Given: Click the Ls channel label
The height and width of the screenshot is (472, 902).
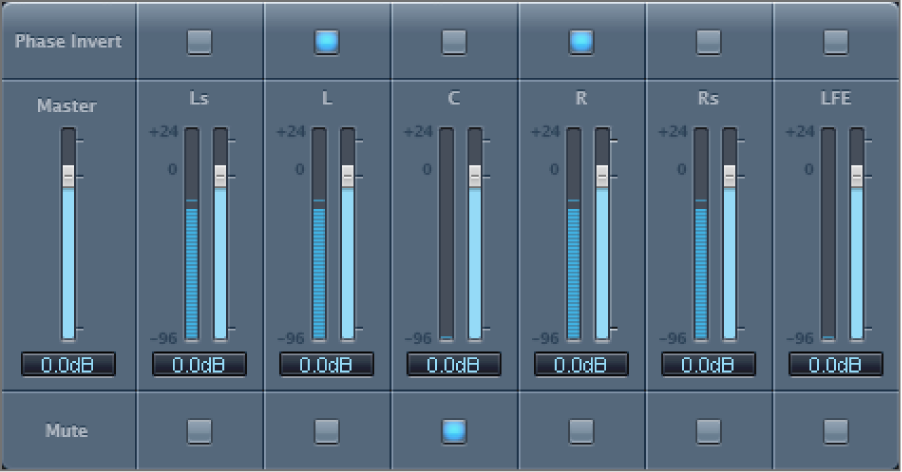Looking at the screenshot, I should [x=199, y=98].
